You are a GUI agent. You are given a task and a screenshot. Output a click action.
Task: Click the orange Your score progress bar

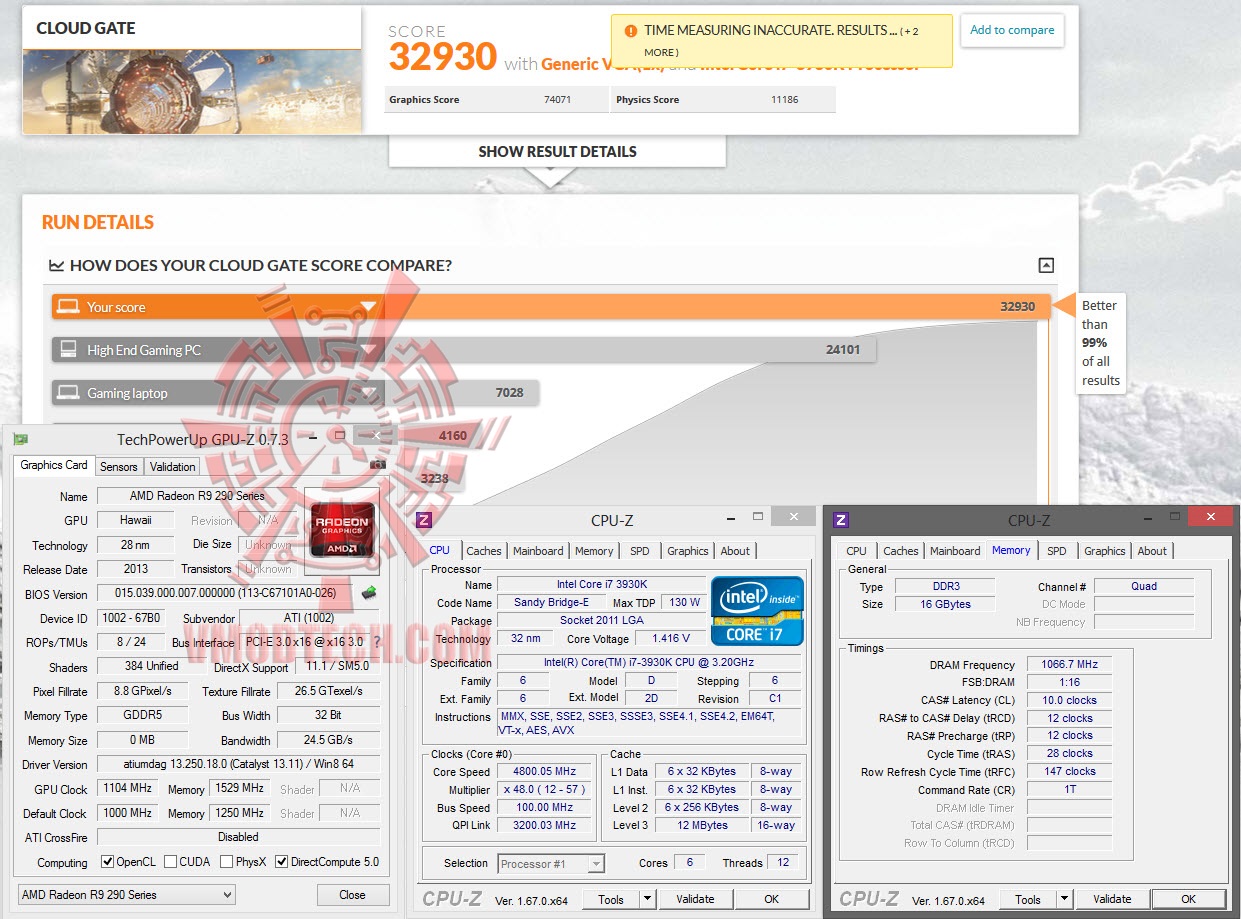pos(551,307)
